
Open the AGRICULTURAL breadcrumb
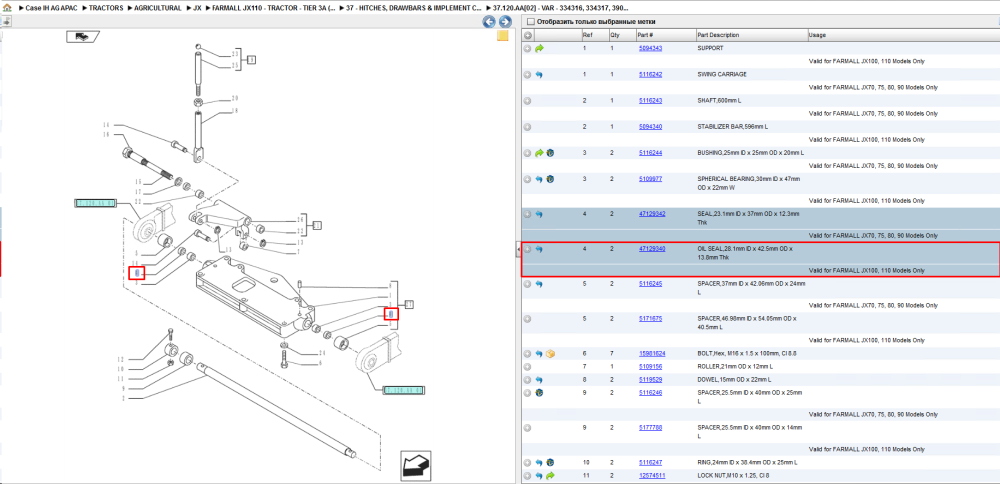(158, 8)
